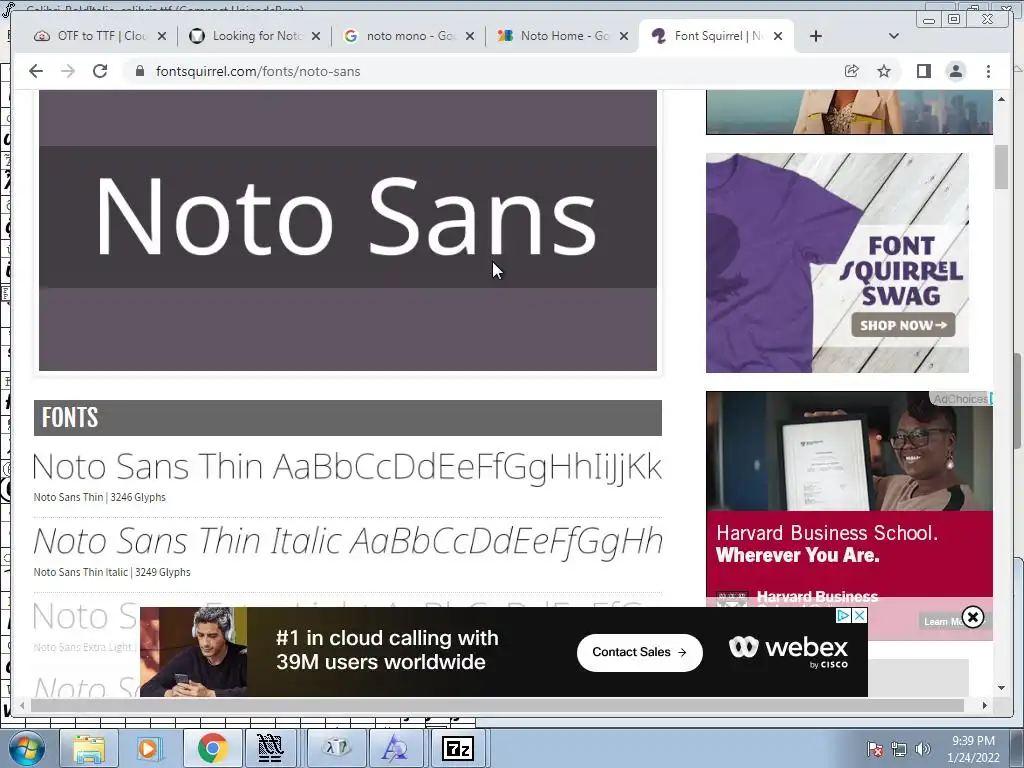Viewport: 1024px width, 768px height.
Task: Click the scroll down arrow
Action: (x=1001, y=688)
